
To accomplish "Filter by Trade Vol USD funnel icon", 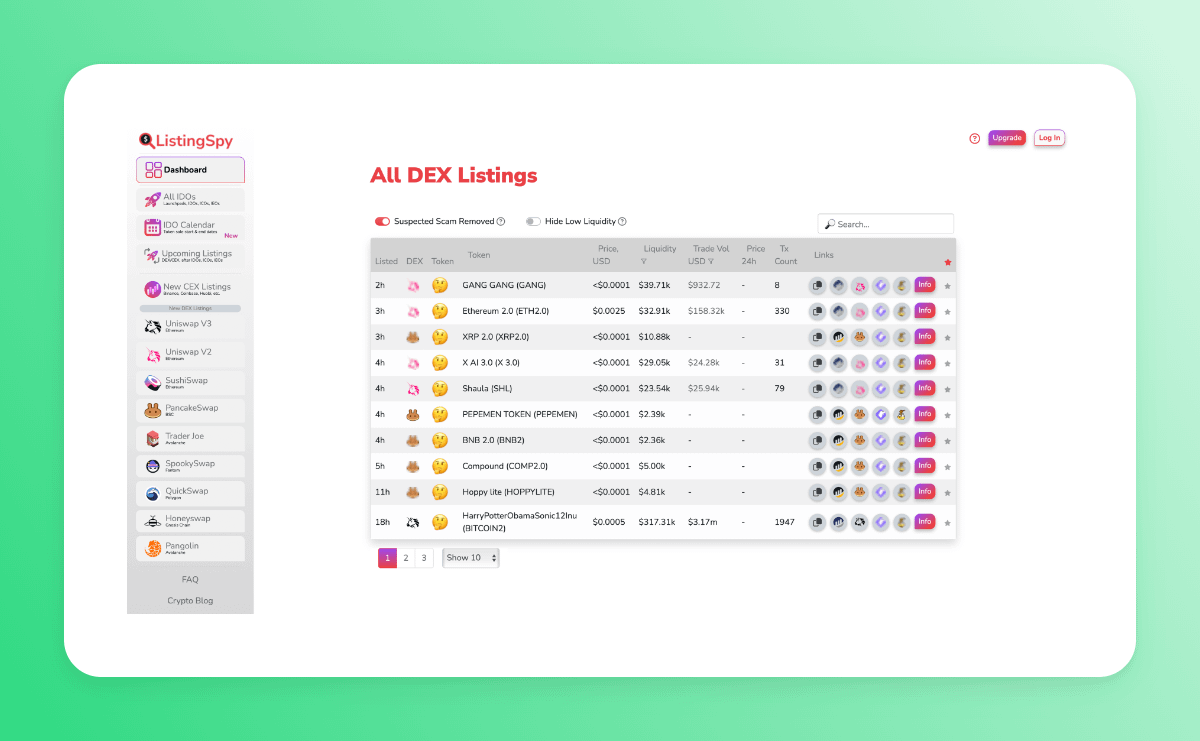I will click(711, 261).
